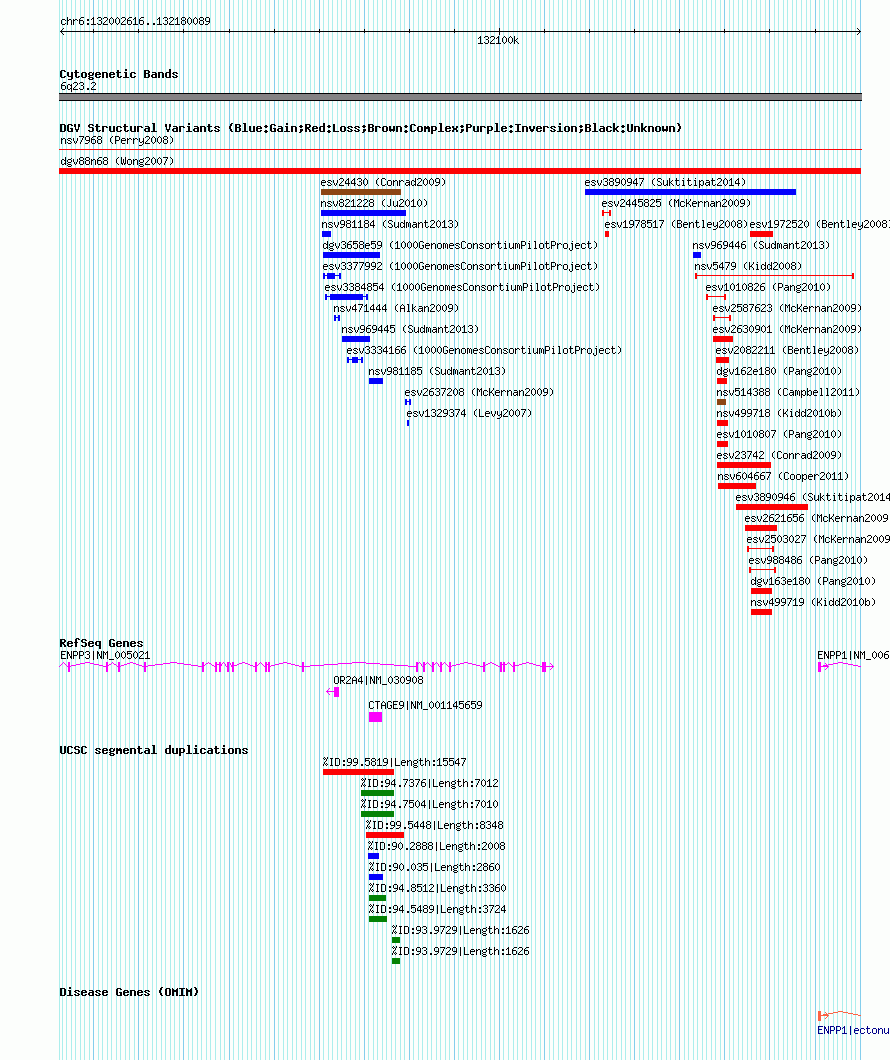Viewport: 890px width, 1060px height.
Task: Click dgv162e180 (Pang2010) label
Action: pos(779,371)
